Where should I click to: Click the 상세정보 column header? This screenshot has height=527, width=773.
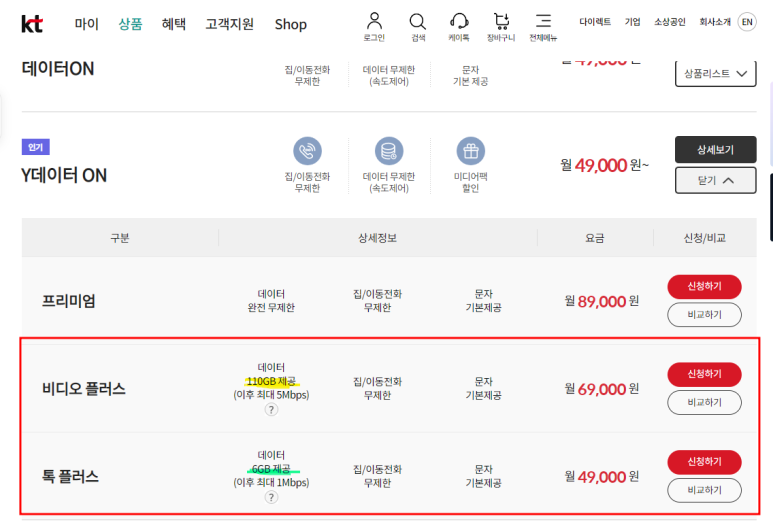pos(377,238)
